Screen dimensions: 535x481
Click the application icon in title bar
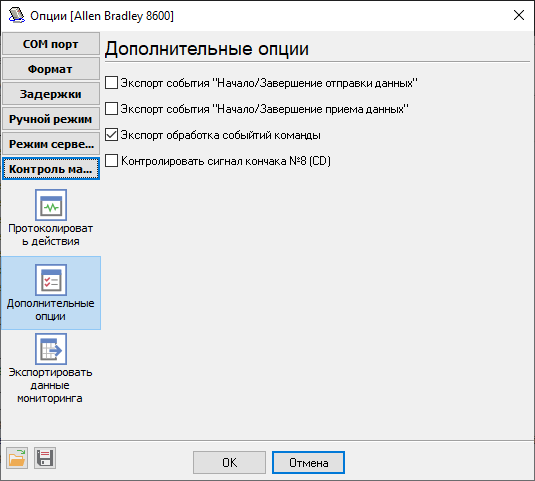pos(16,15)
